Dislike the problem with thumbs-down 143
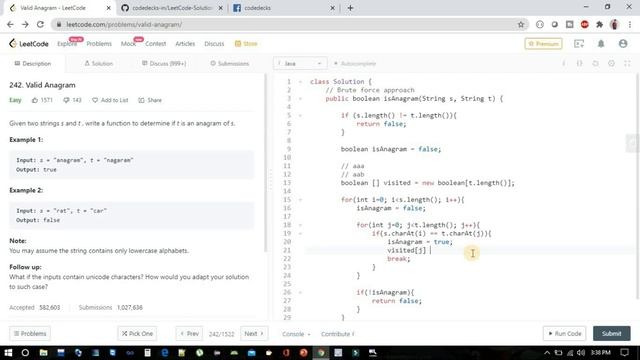This screenshot has width=640, height=360. coord(66,100)
